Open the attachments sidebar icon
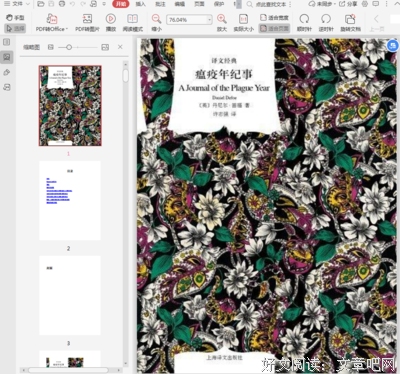The width and height of the screenshot is (400, 374). pyautogui.click(x=7, y=72)
